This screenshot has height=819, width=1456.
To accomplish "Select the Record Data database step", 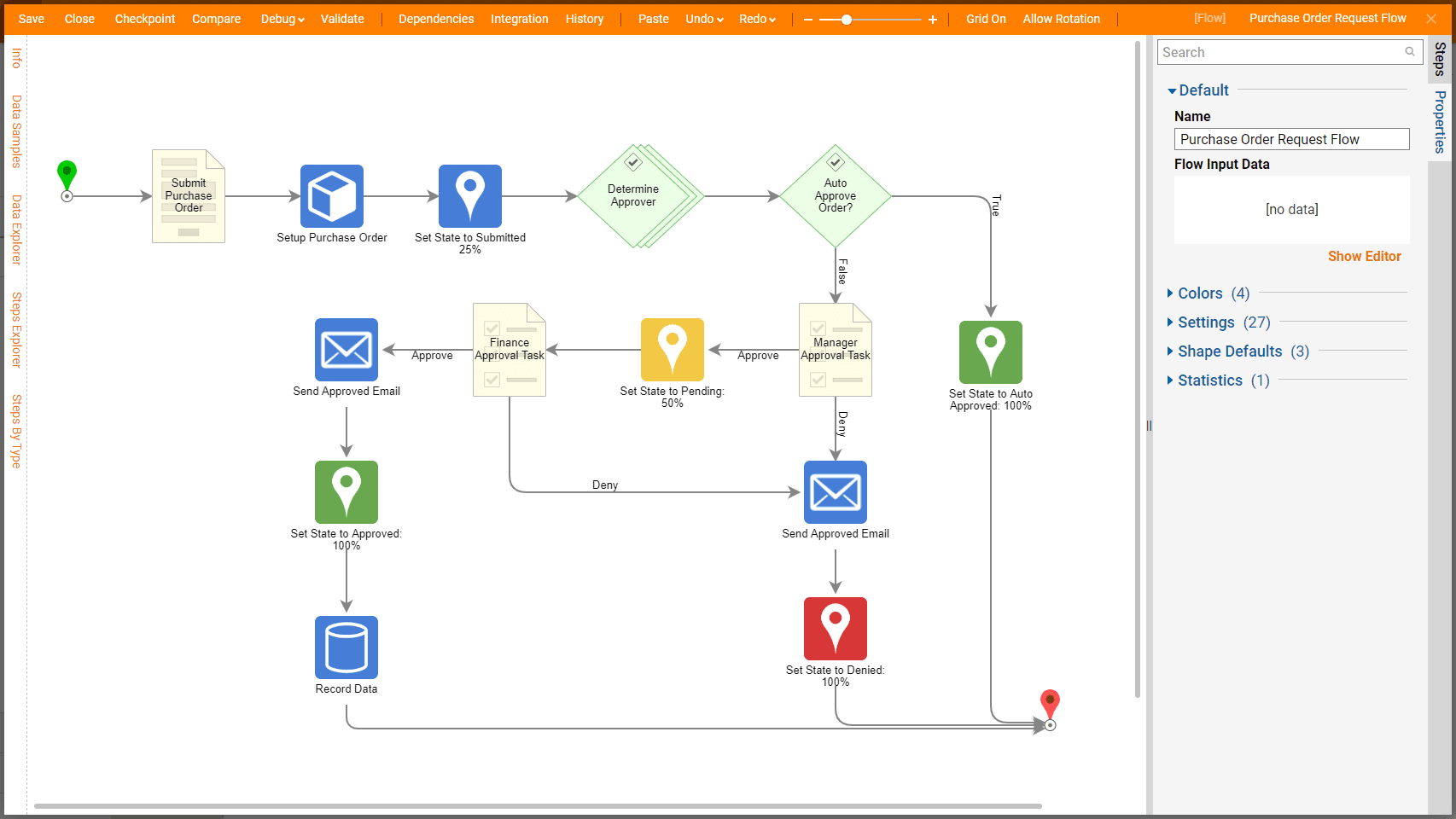I will (x=347, y=648).
